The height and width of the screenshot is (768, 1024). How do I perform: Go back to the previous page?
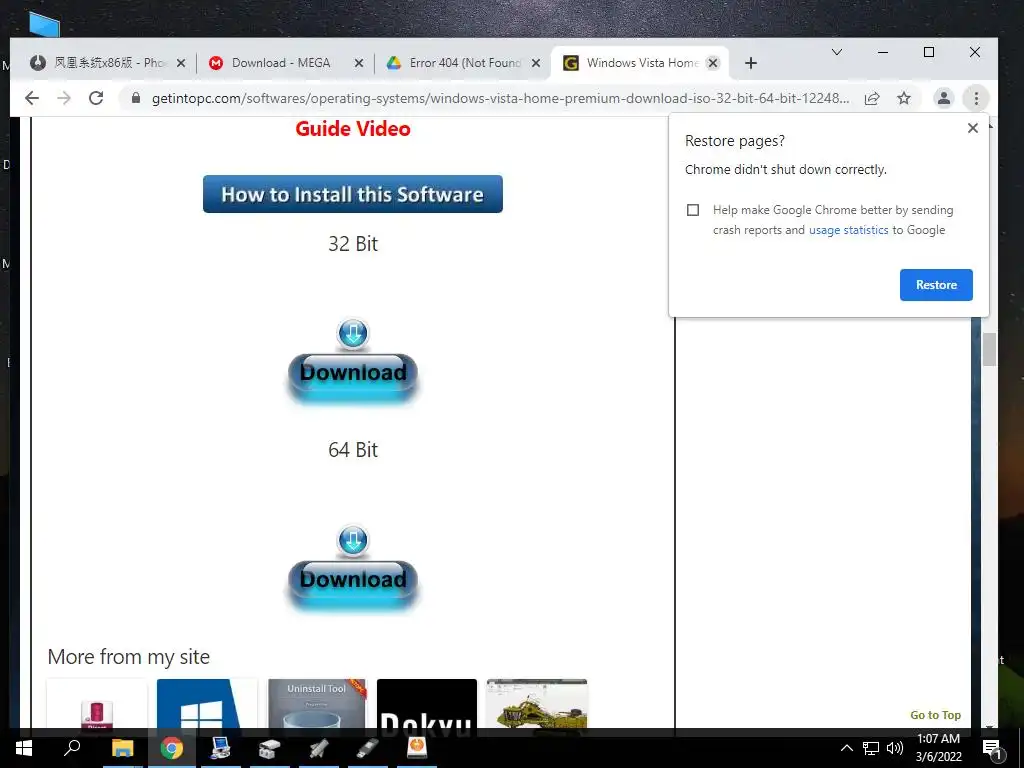[x=31, y=99]
